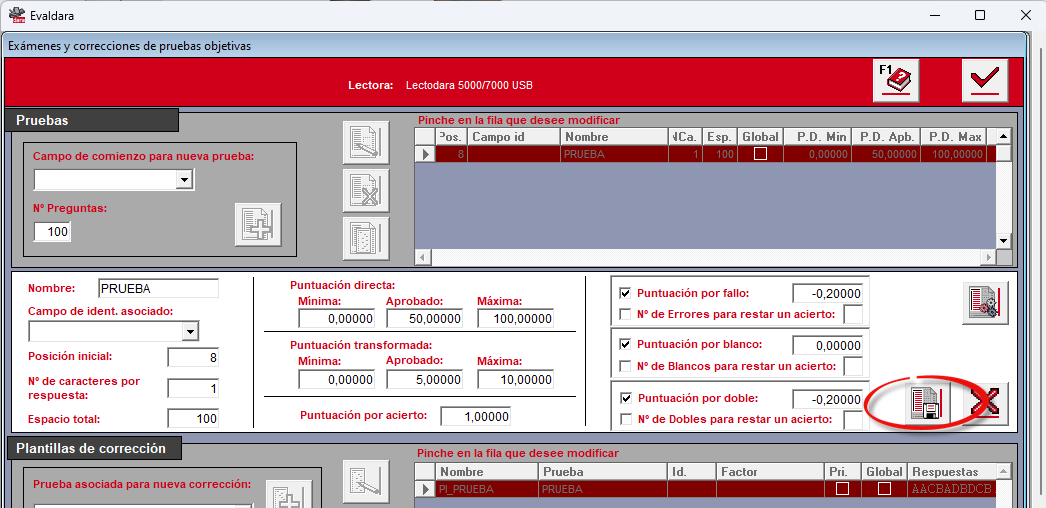This screenshot has height=508, width=1046.
Task: Click the Puntuación transformada Máxima field
Action: pyautogui.click(x=515, y=379)
